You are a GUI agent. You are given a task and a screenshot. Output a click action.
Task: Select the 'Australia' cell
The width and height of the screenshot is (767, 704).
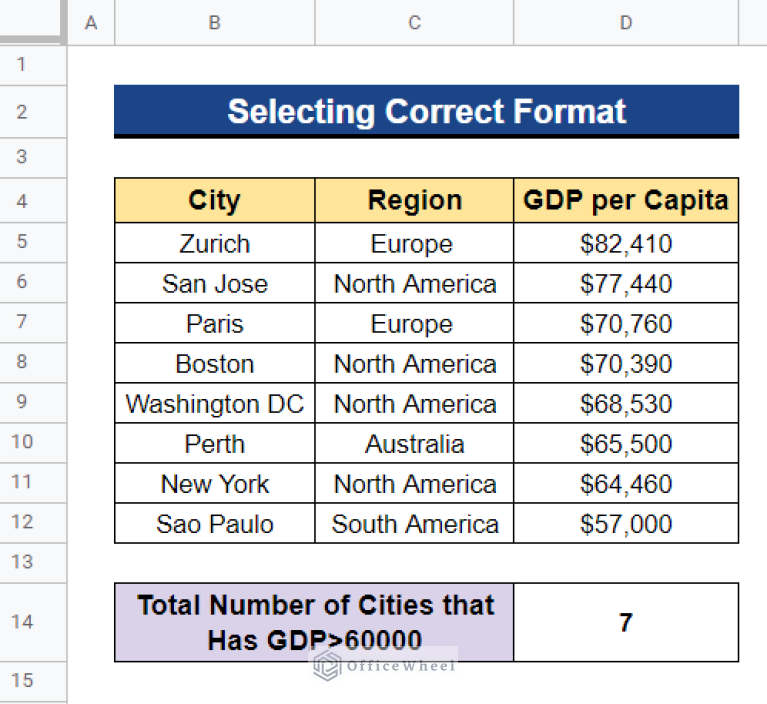(414, 444)
